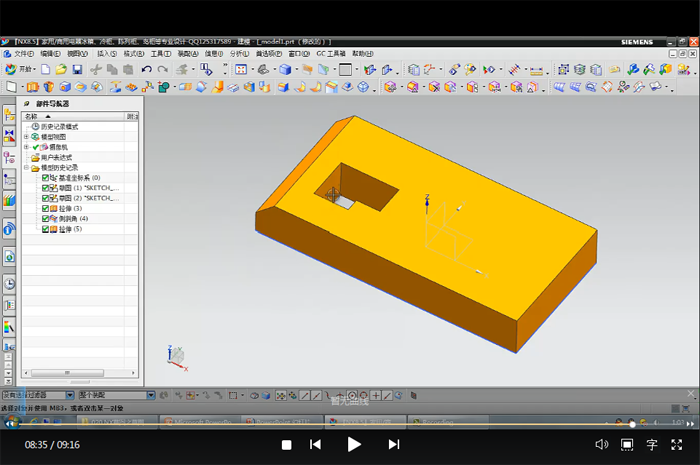Screen dimensions: 700x465
Task: Open the History clock tab in the sidebar
Action: (x=9, y=283)
